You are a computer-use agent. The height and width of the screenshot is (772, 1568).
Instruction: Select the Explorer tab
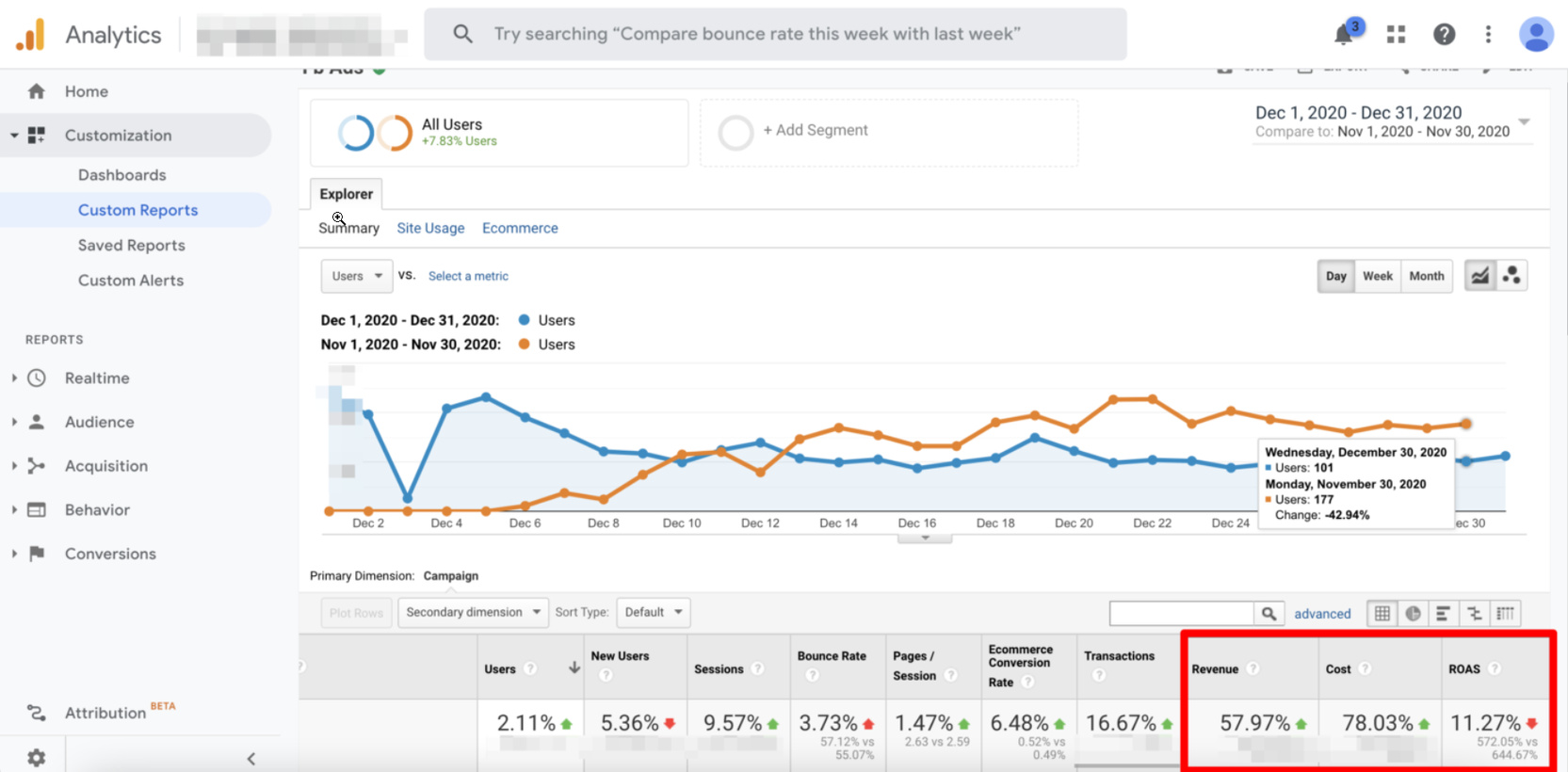point(346,194)
